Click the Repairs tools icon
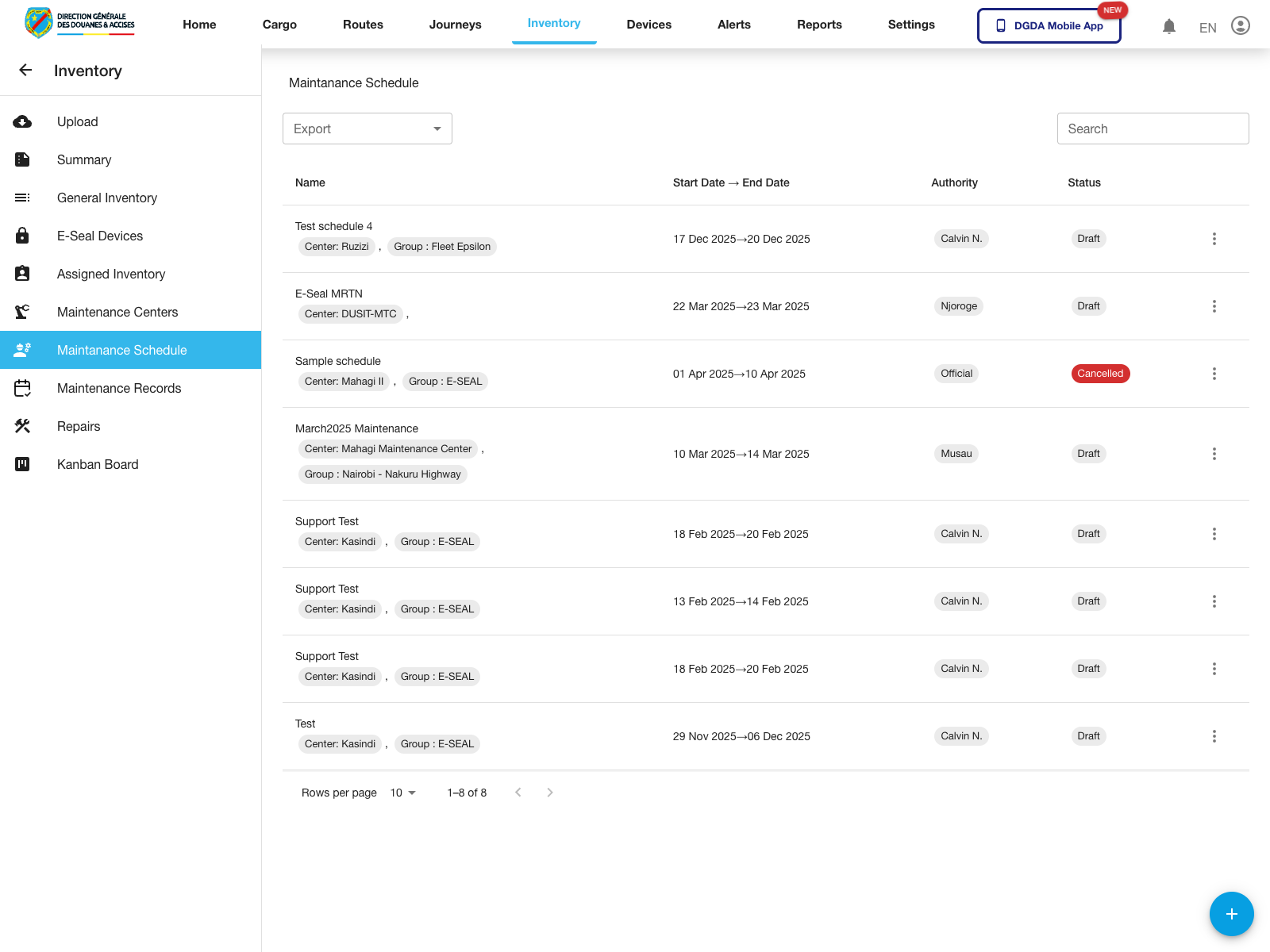1270x952 pixels. [22, 426]
